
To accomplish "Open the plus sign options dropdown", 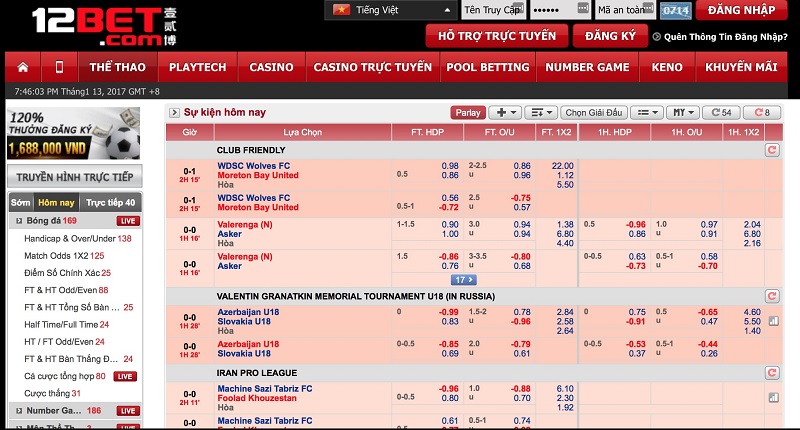I will (x=506, y=113).
